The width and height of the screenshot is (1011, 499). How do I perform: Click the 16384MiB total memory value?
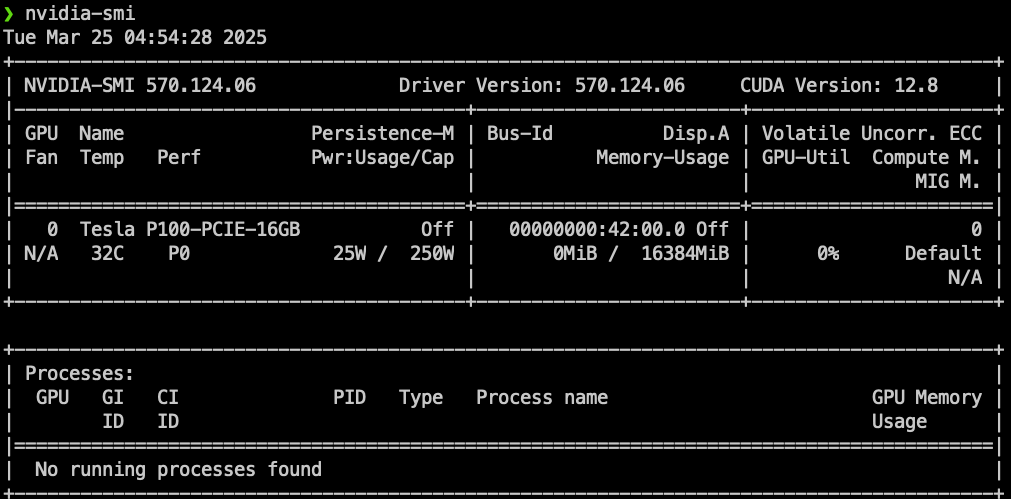(685, 254)
